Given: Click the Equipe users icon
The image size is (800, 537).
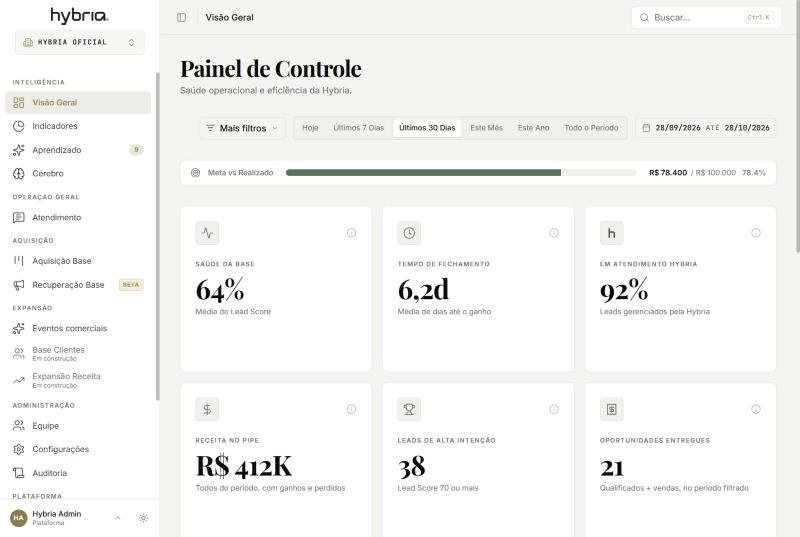Looking at the screenshot, I should pyautogui.click(x=19, y=425).
